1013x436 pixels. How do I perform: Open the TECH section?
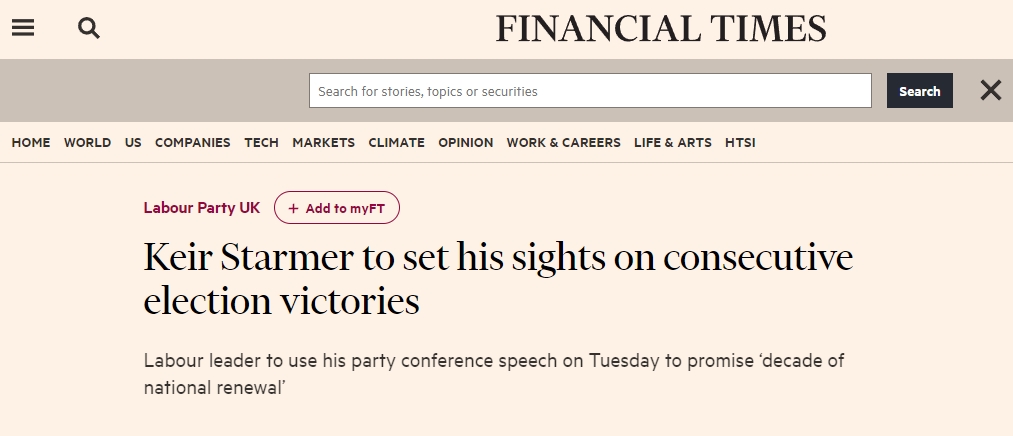point(261,143)
